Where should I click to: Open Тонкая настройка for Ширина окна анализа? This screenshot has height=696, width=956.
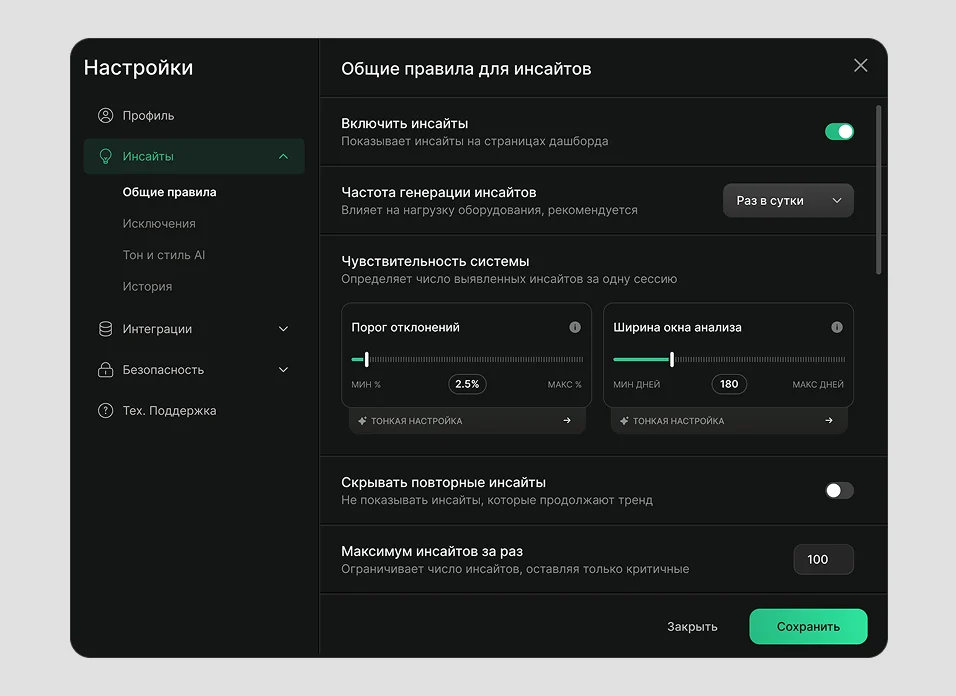[x=729, y=421]
